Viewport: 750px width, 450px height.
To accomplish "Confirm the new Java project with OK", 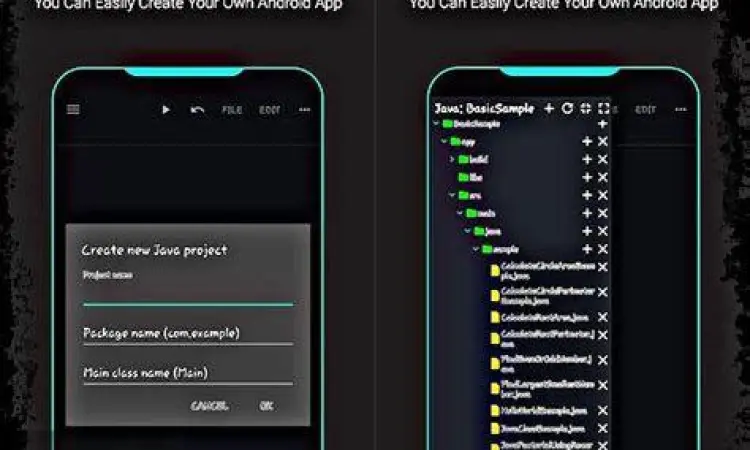I will tap(266, 406).
